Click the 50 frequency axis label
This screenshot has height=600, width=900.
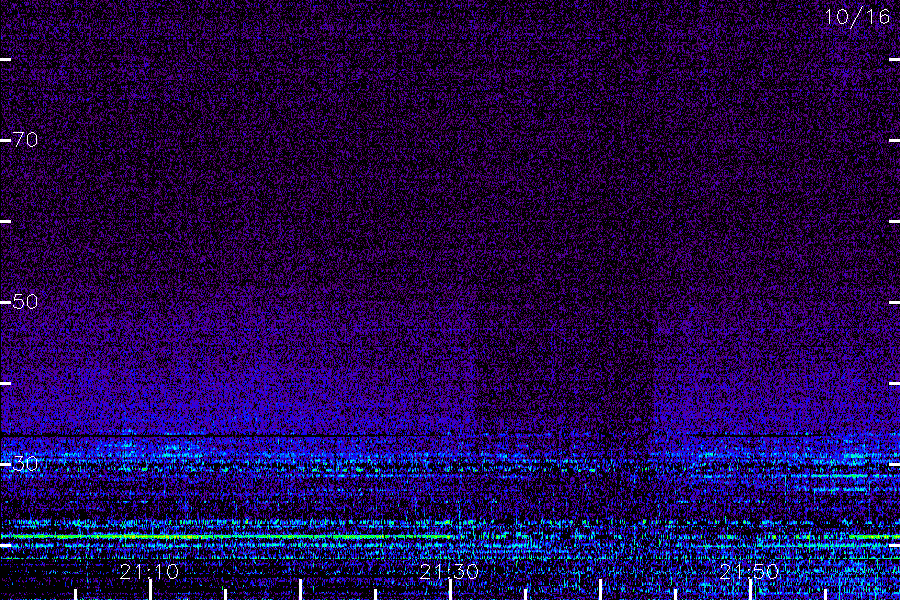(x=25, y=301)
